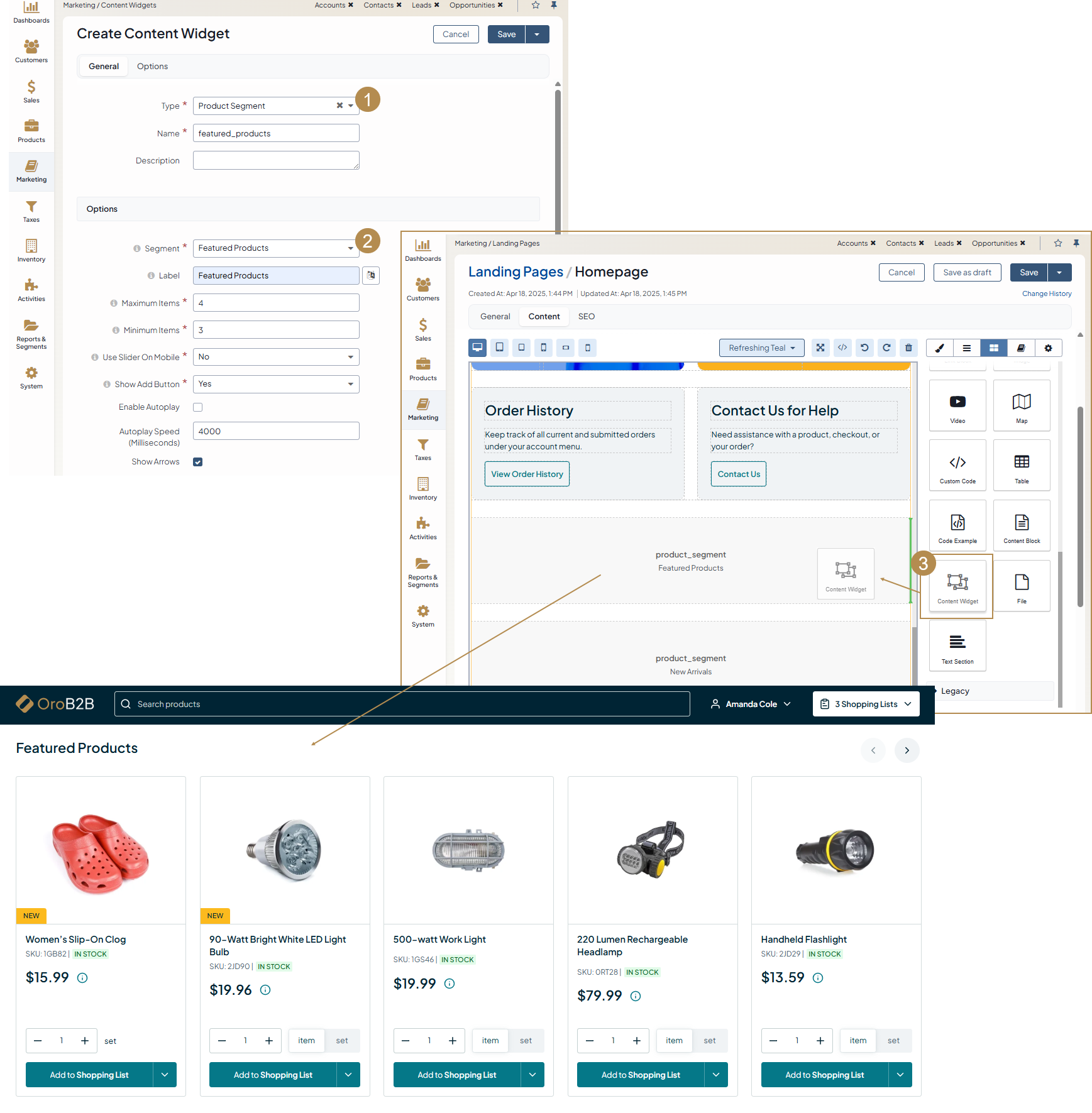Open the General tab in Landing Pages

click(495, 317)
